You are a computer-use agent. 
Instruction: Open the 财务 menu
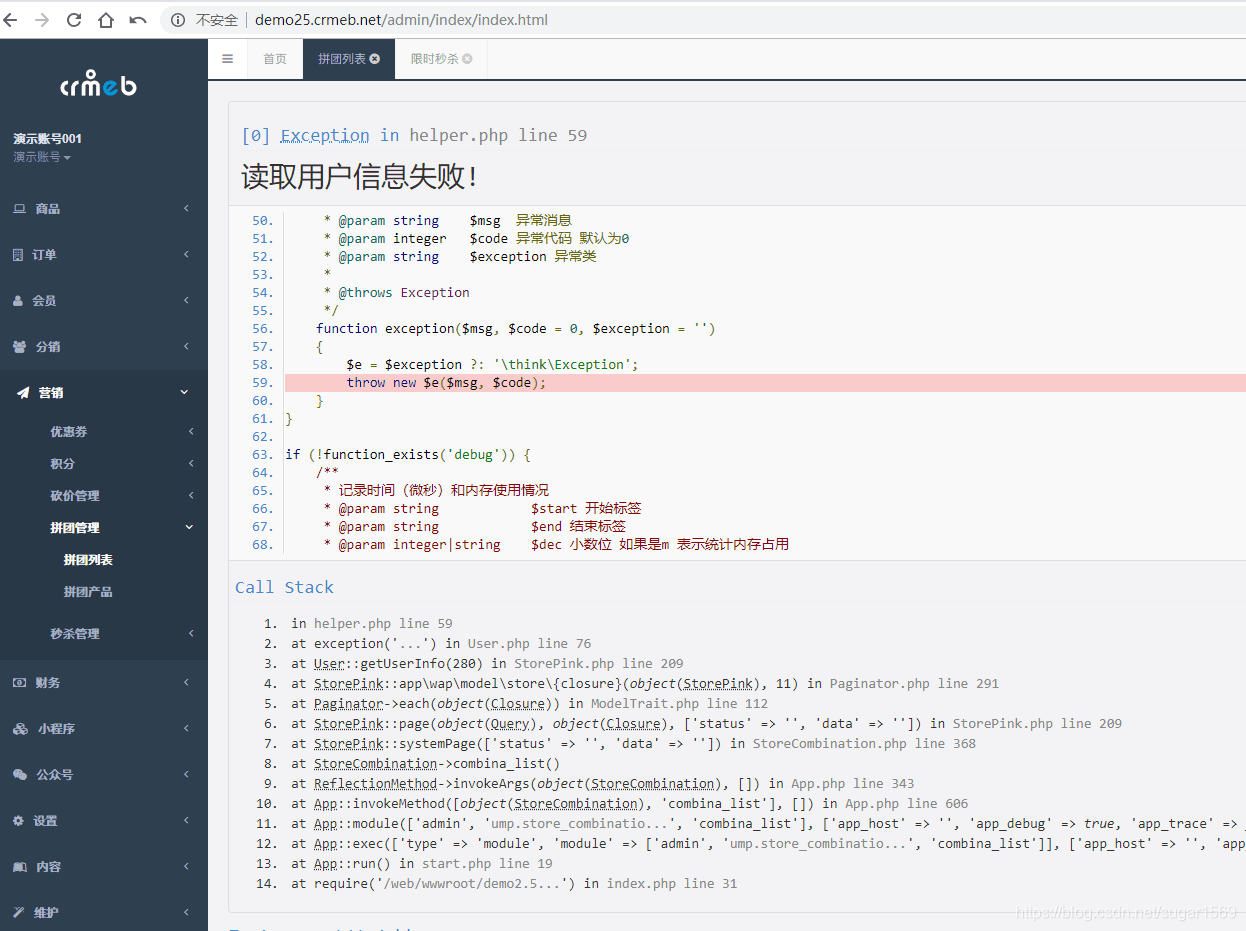click(x=104, y=683)
